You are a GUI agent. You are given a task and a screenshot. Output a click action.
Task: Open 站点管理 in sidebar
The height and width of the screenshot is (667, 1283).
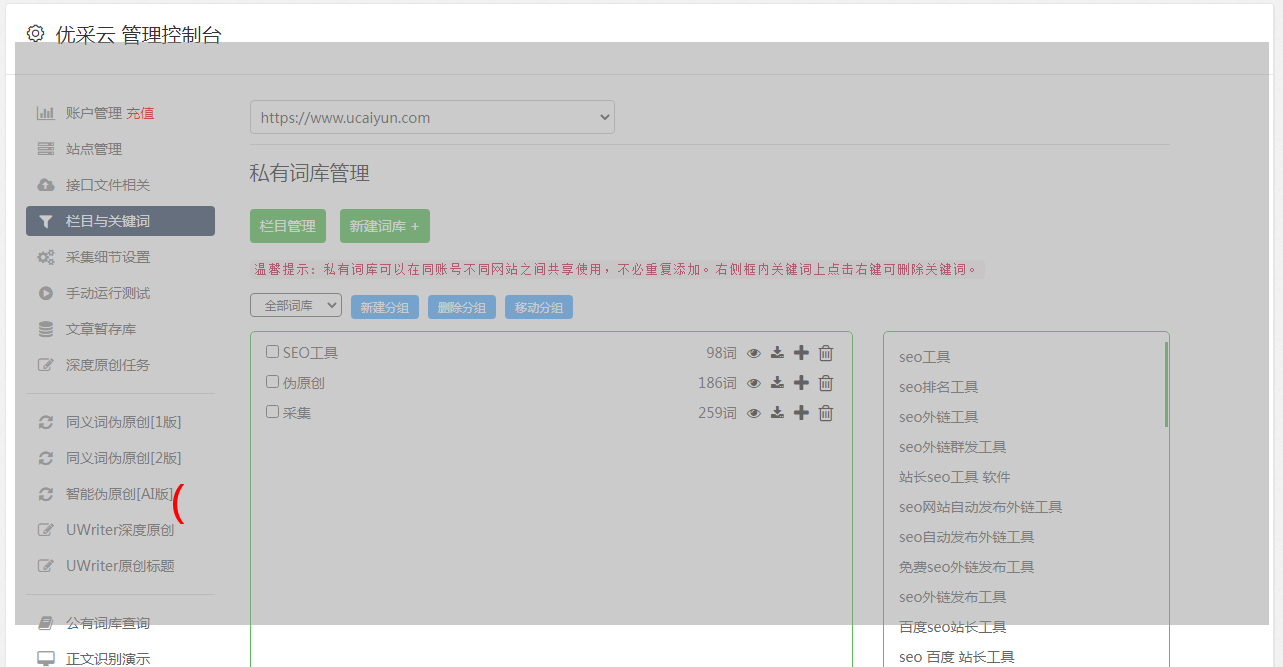[94, 149]
